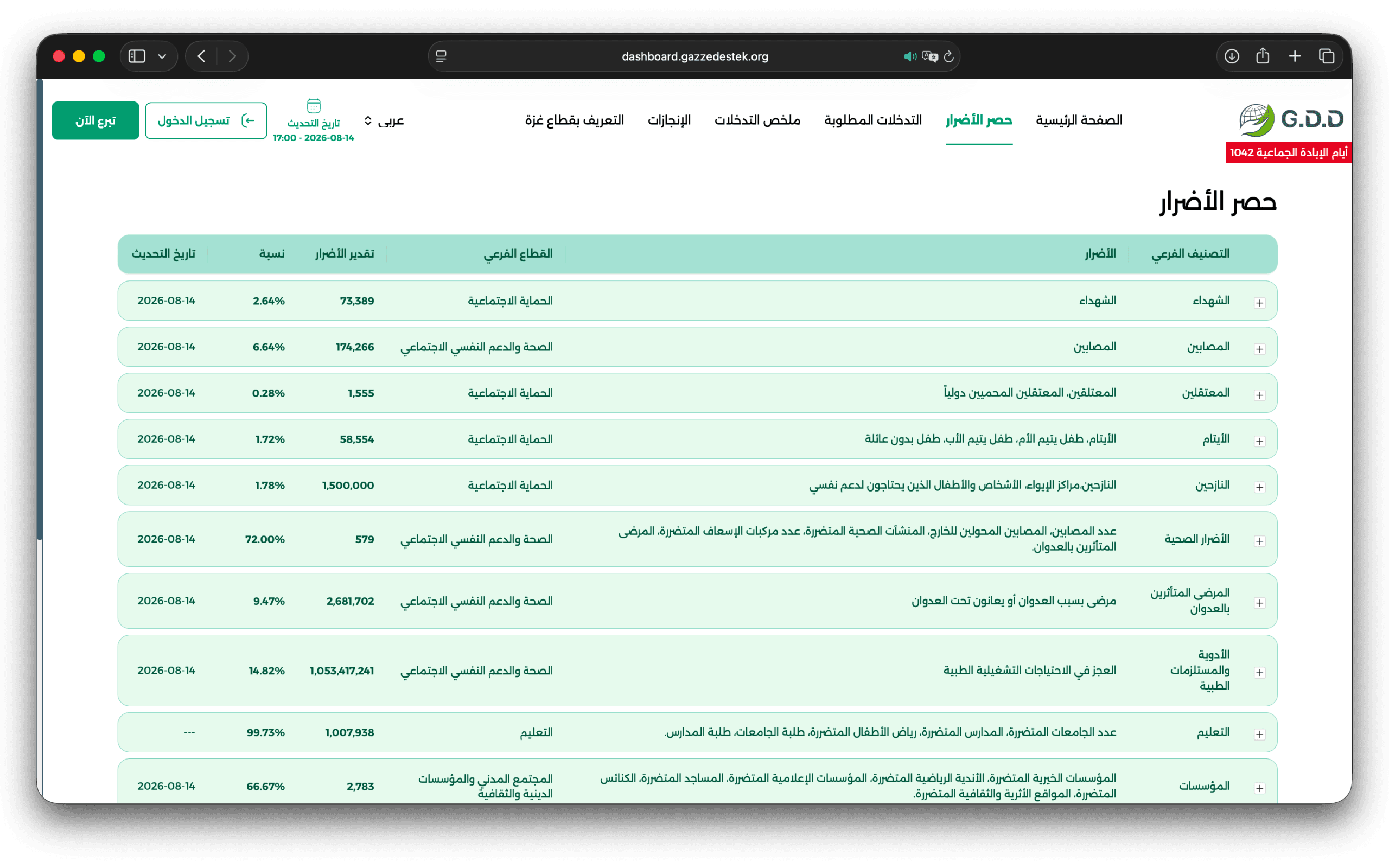Open the التدخلات المطلوبة menu item
Image resolution: width=1389 pixels, height=868 pixels.
[x=872, y=120]
